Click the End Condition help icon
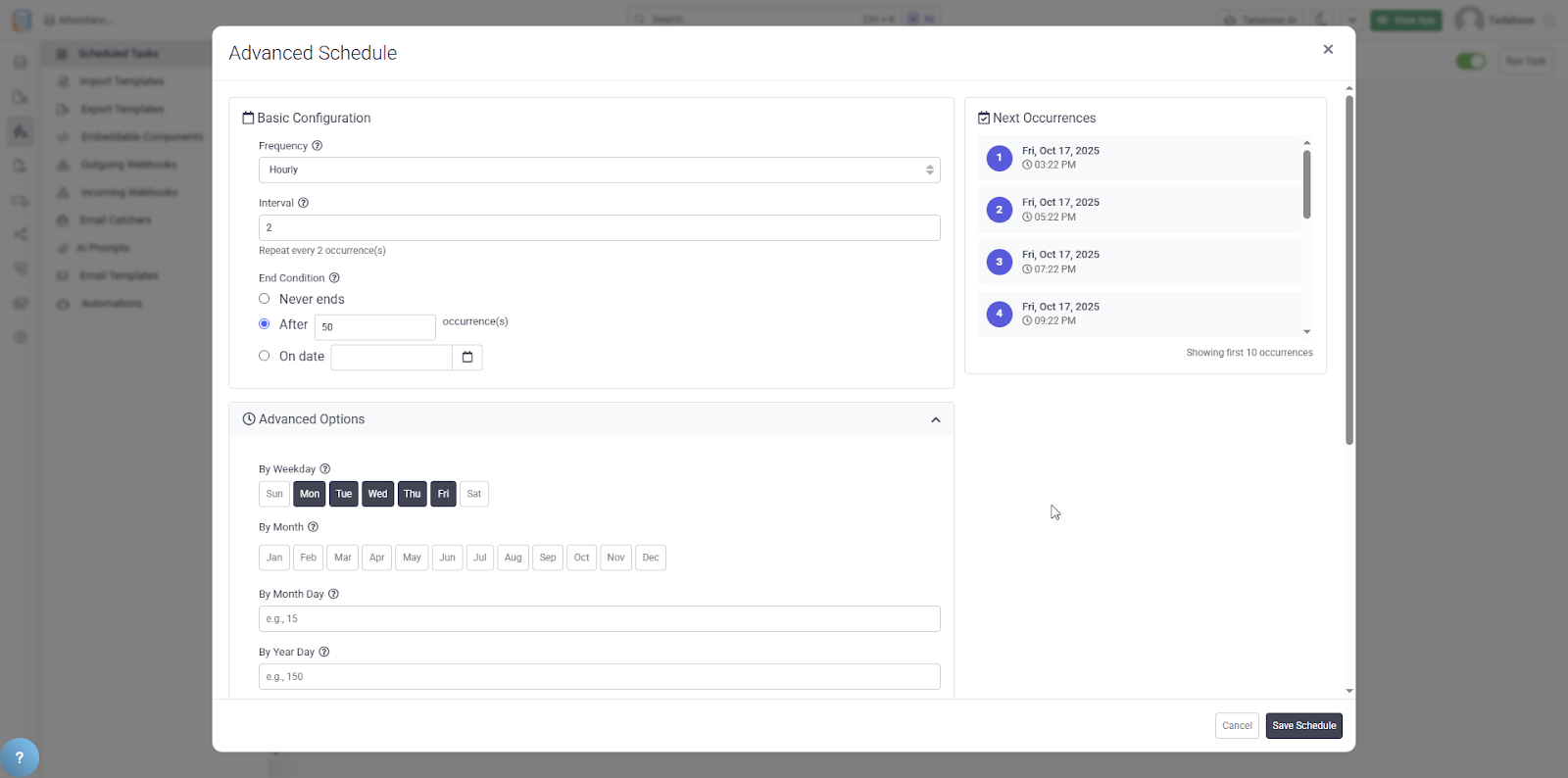Viewport: 1568px width, 778px height. 334,278
